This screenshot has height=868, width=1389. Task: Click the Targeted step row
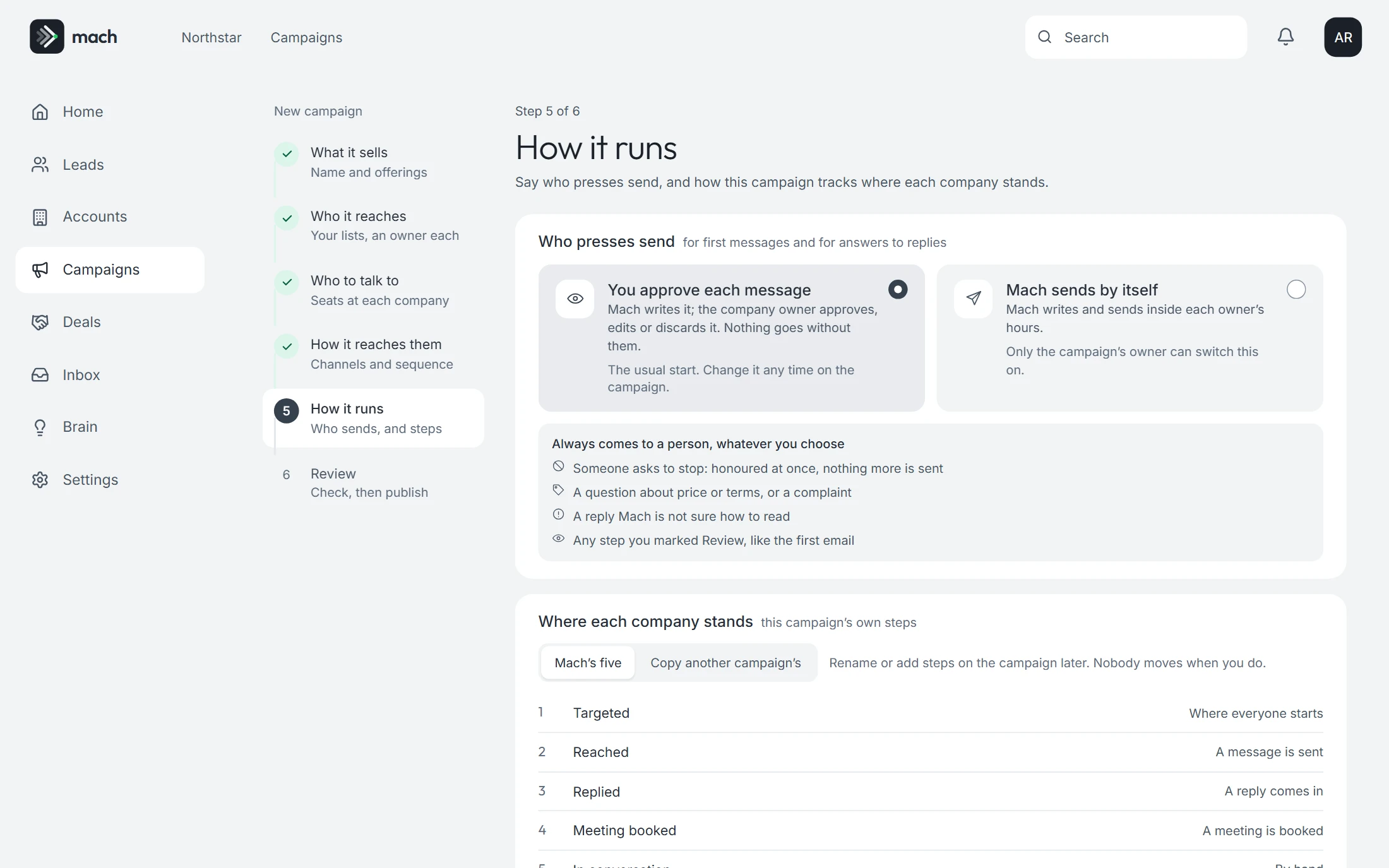pyautogui.click(x=931, y=713)
